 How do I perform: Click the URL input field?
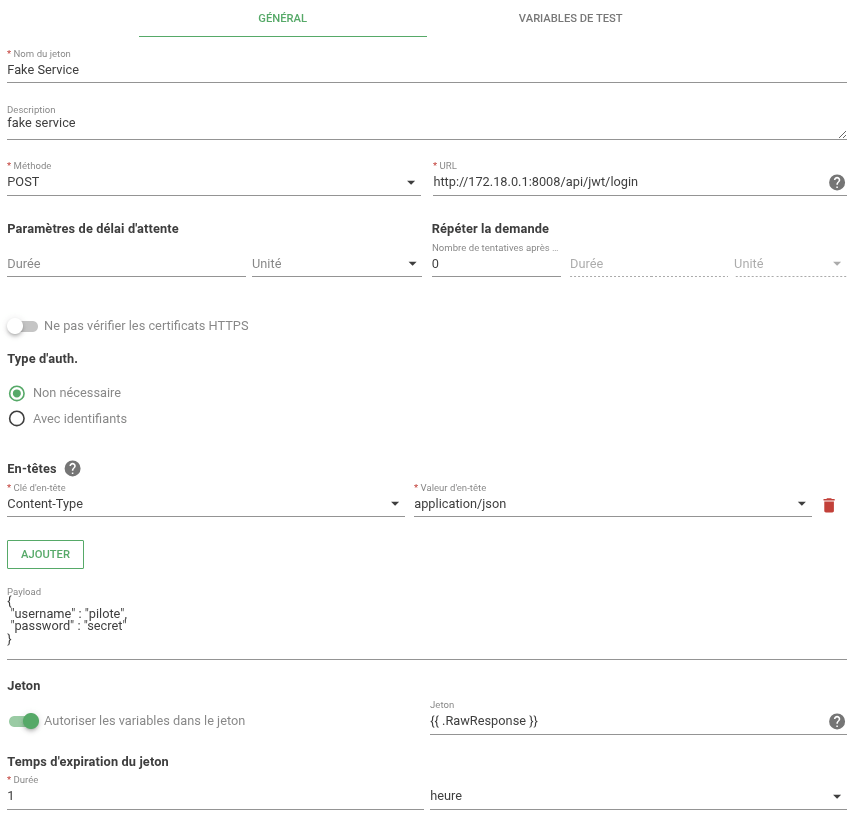pos(626,182)
